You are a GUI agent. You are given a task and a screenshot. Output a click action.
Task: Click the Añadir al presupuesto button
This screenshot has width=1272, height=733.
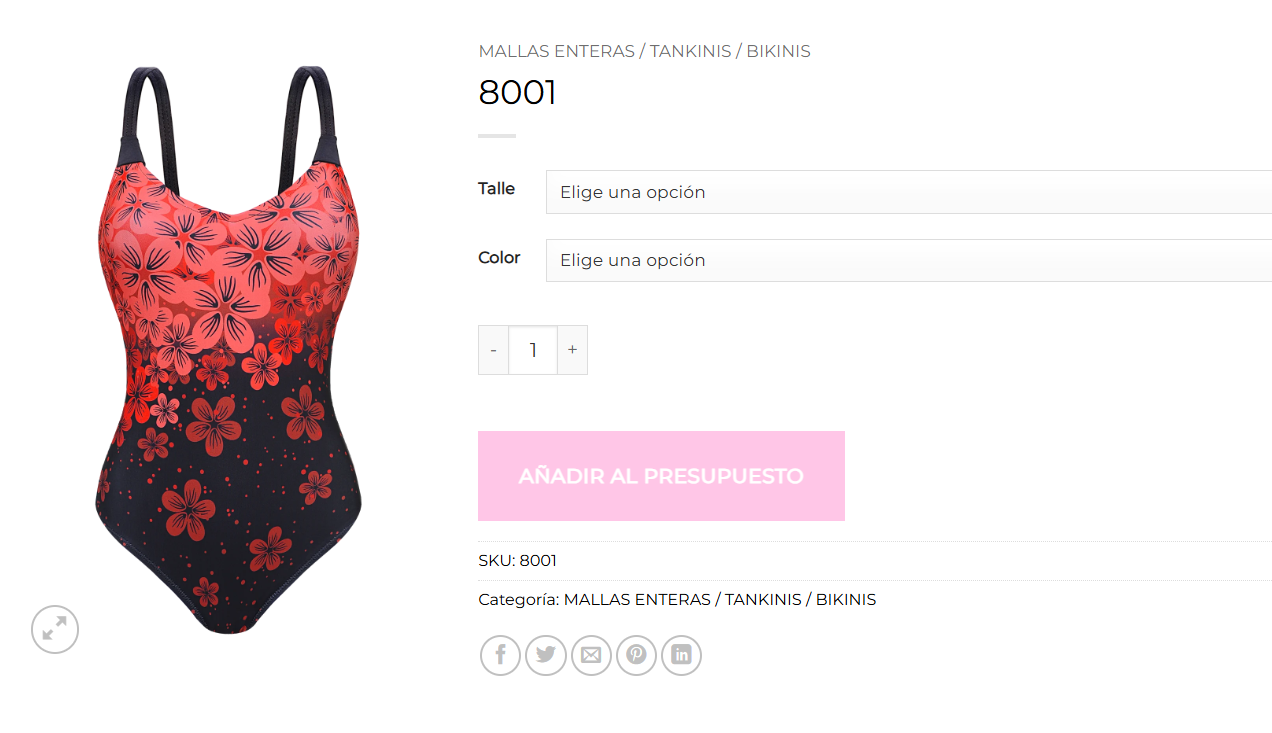point(661,476)
